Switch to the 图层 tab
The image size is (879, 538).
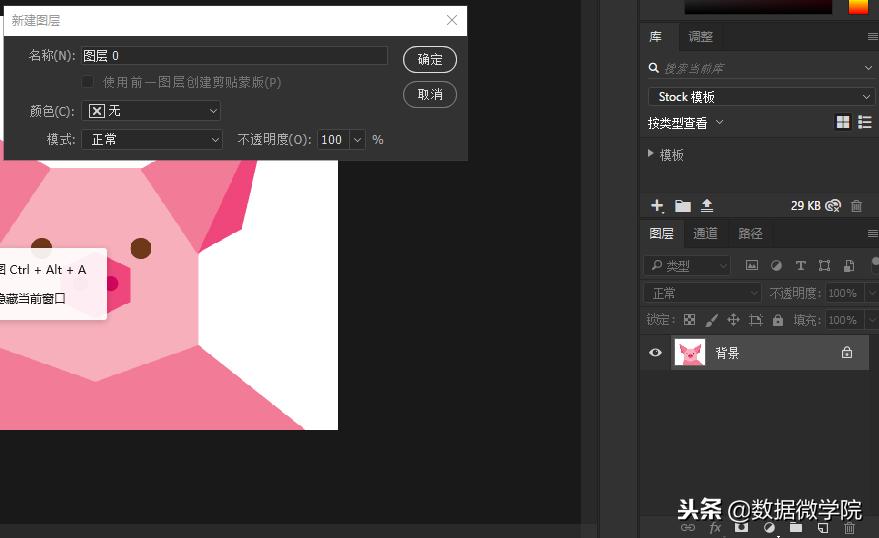[x=661, y=234]
